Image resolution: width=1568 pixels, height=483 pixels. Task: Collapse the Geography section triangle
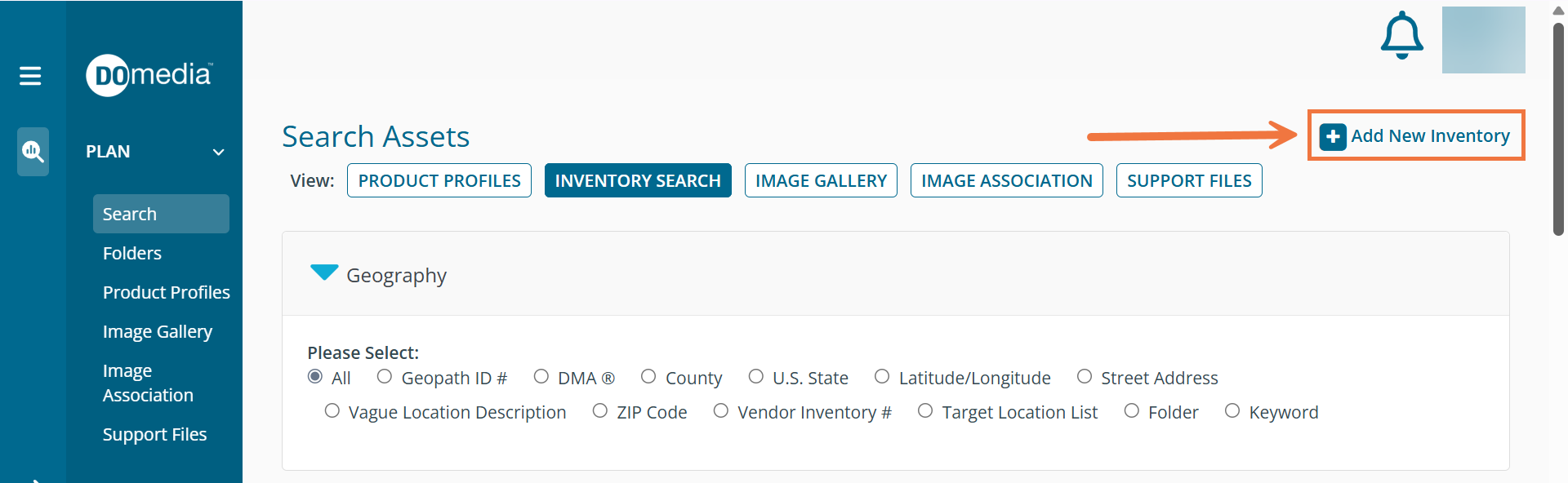click(324, 273)
